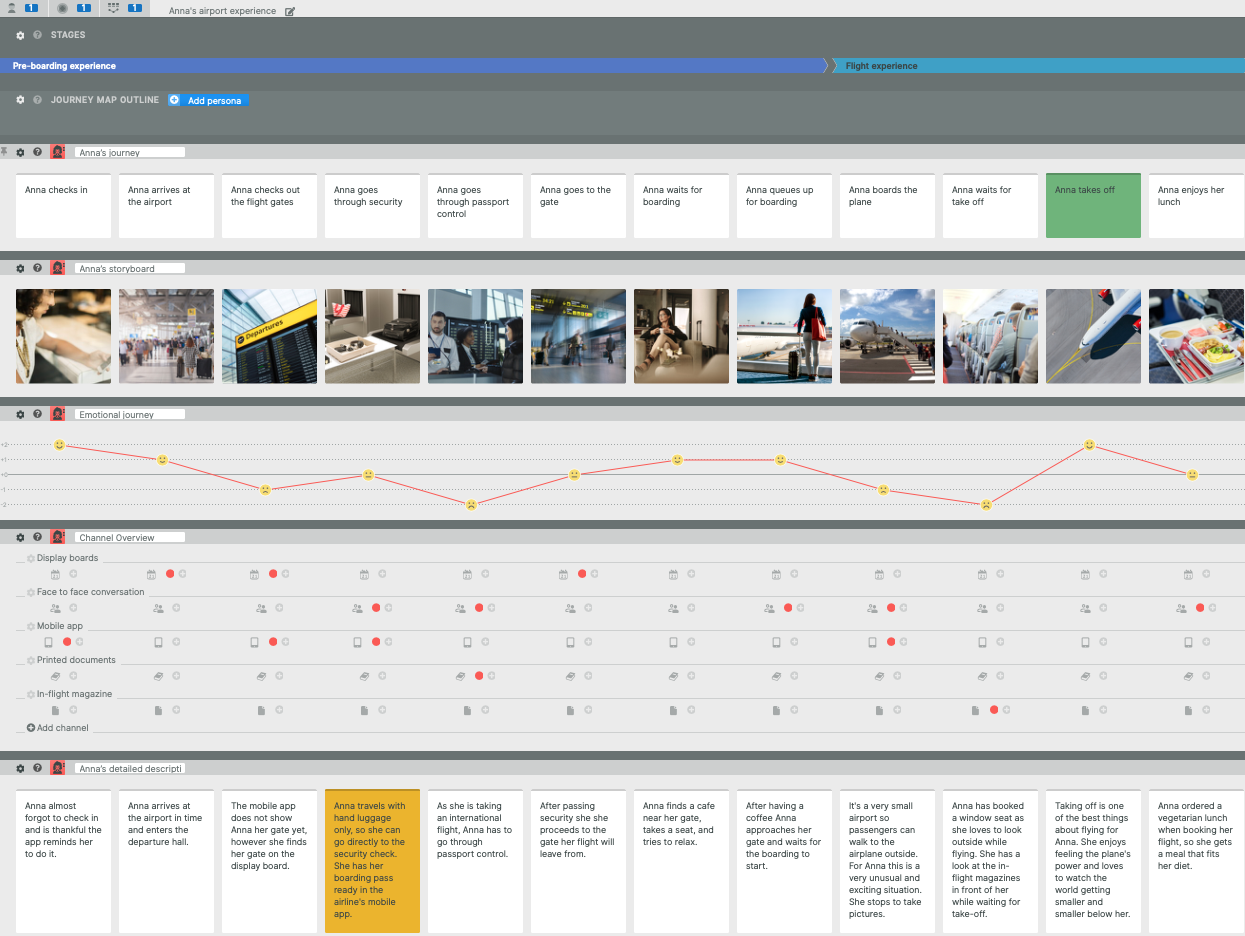Toggle the red dot in In-flight magazine row

point(994,710)
